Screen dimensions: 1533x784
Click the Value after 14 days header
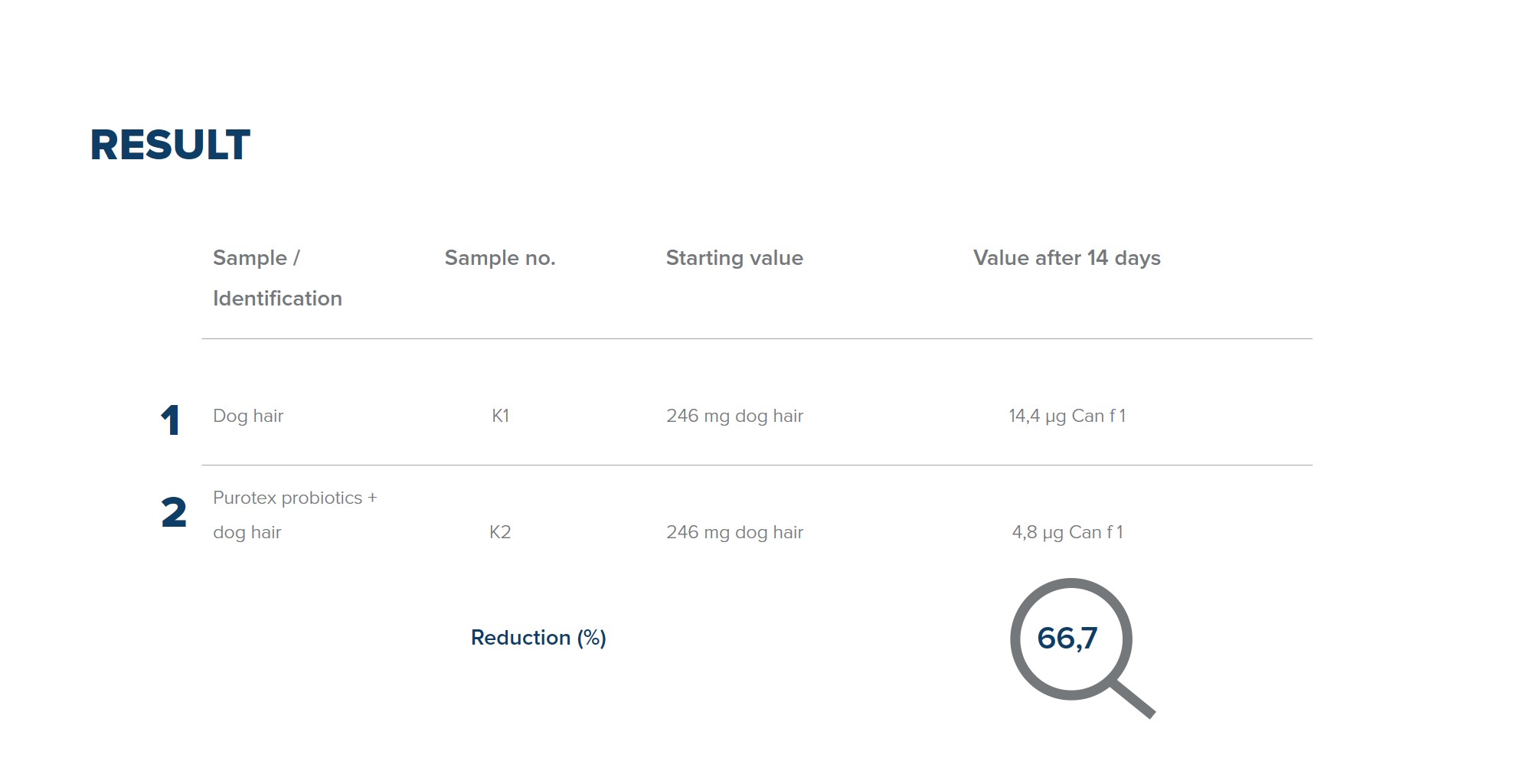tap(1067, 258)
